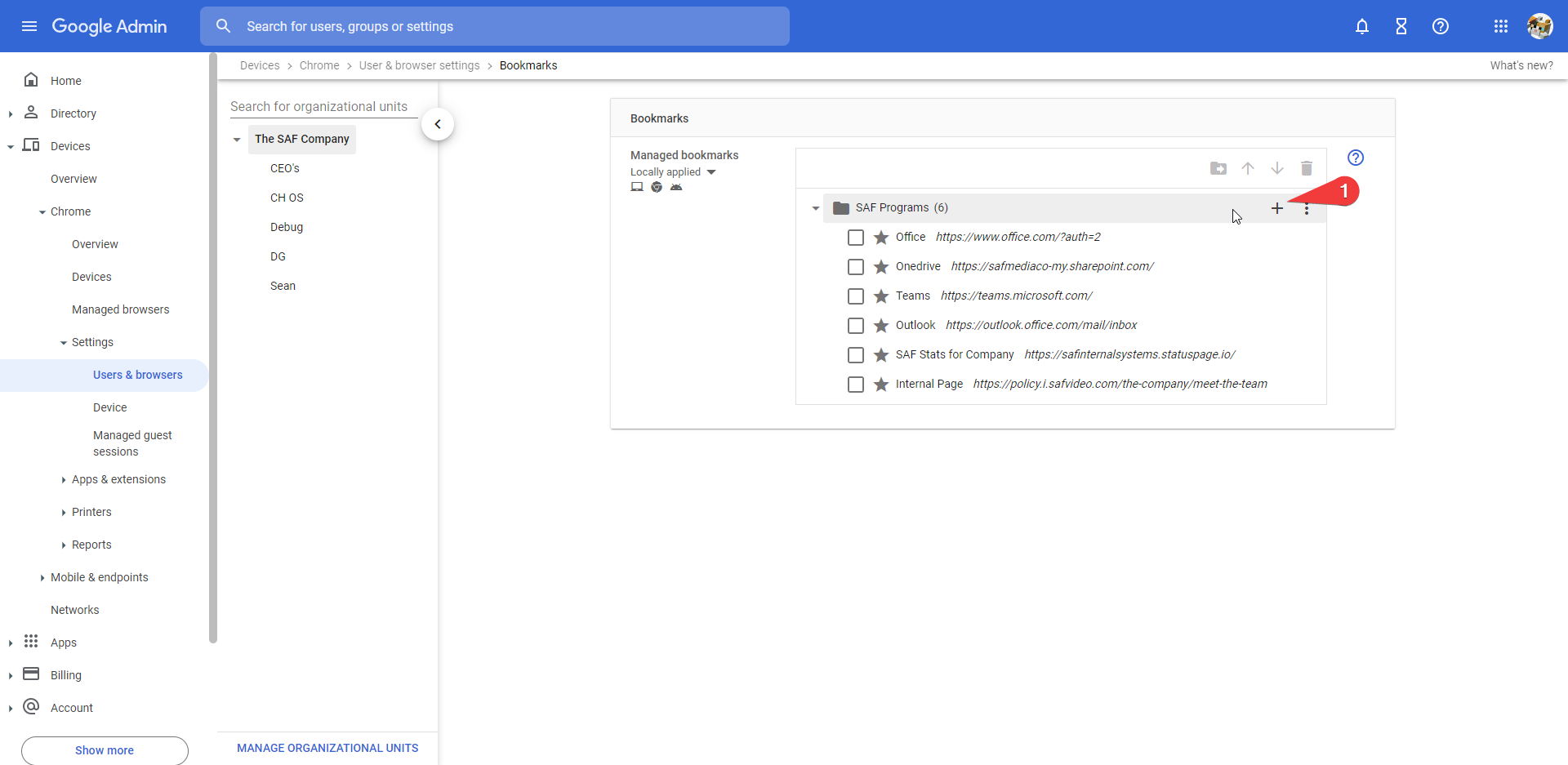Click the Google Admin search field
This screenshot has width=1568, height=765.
tap(495, 26)
